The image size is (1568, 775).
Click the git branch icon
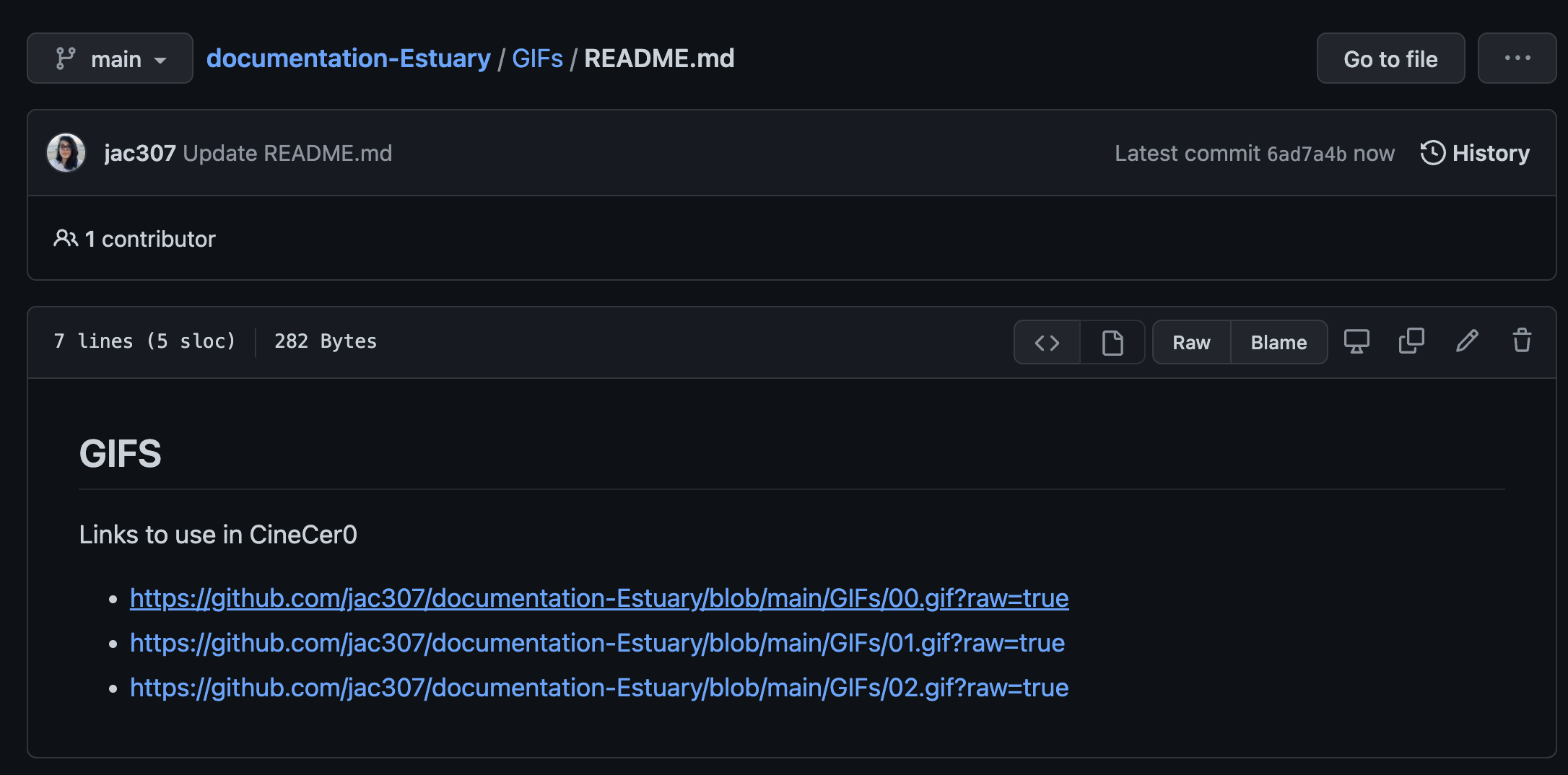[x=66, y=58]
